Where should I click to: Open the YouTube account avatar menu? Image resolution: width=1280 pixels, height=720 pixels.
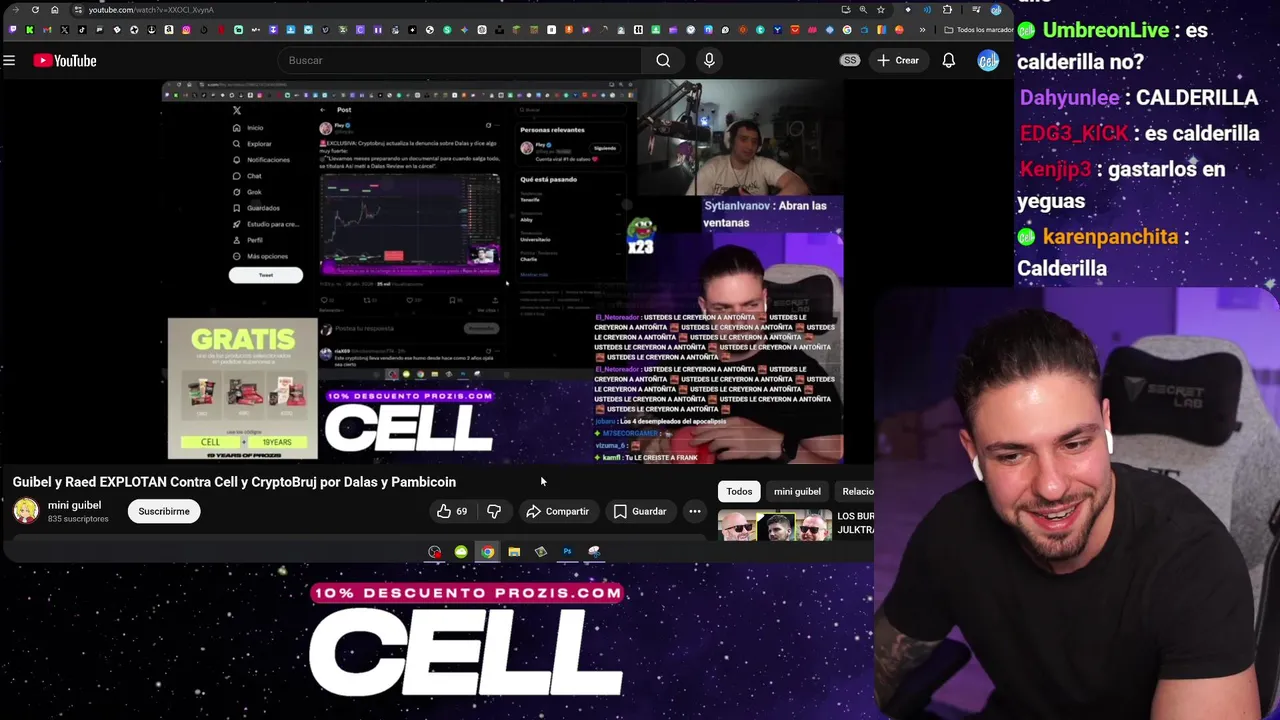pyautogui.click(x=988, y=61)
